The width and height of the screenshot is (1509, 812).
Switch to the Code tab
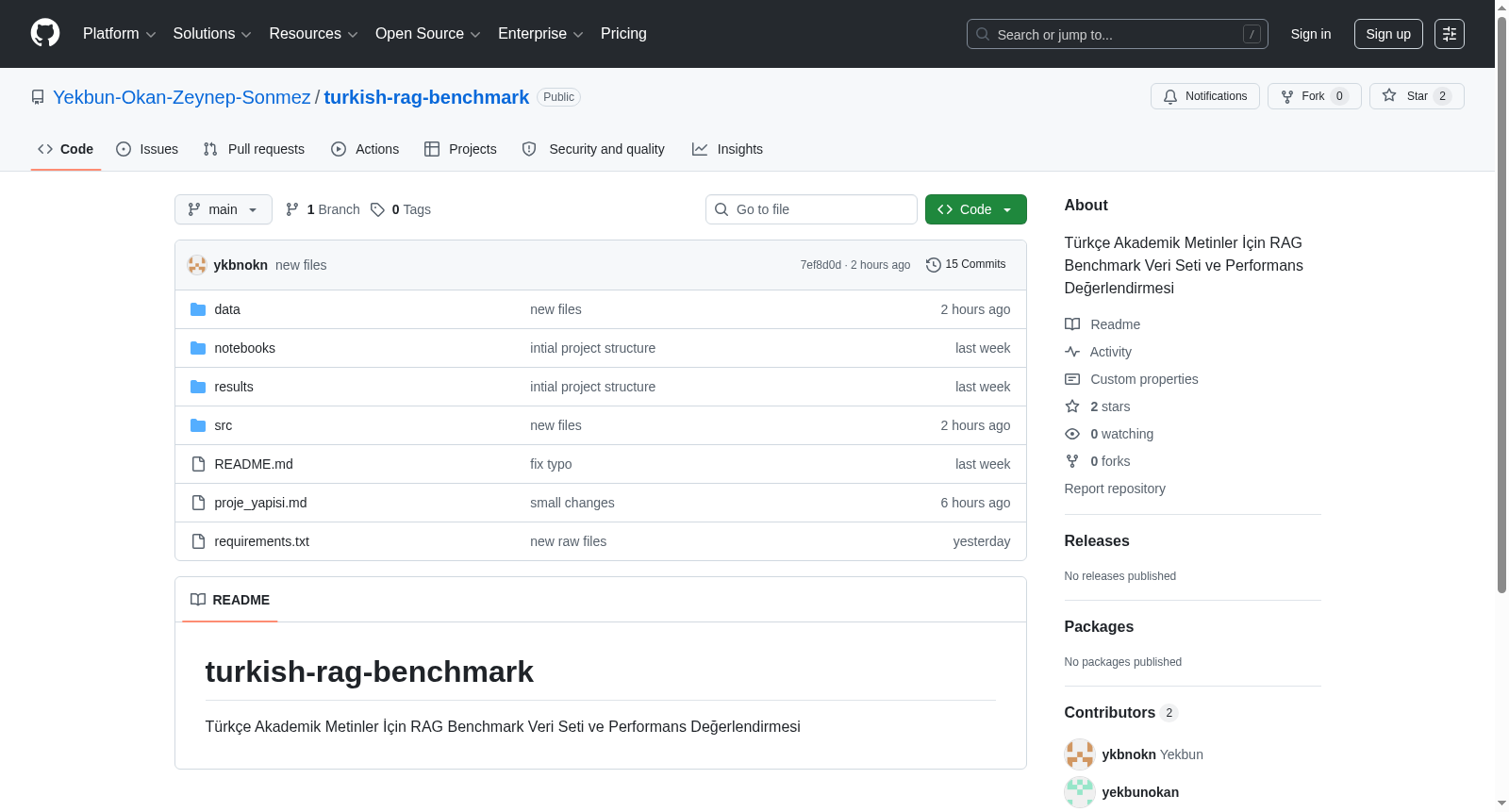66,149
